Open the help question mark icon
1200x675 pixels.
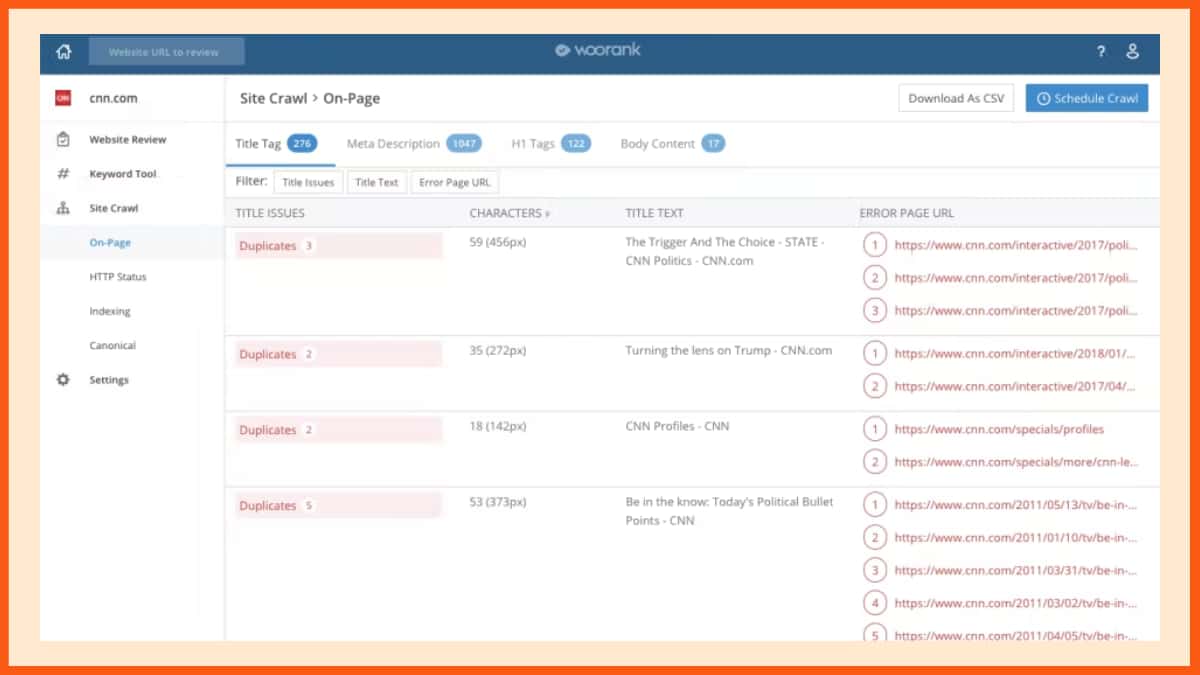coord(1101,52)
